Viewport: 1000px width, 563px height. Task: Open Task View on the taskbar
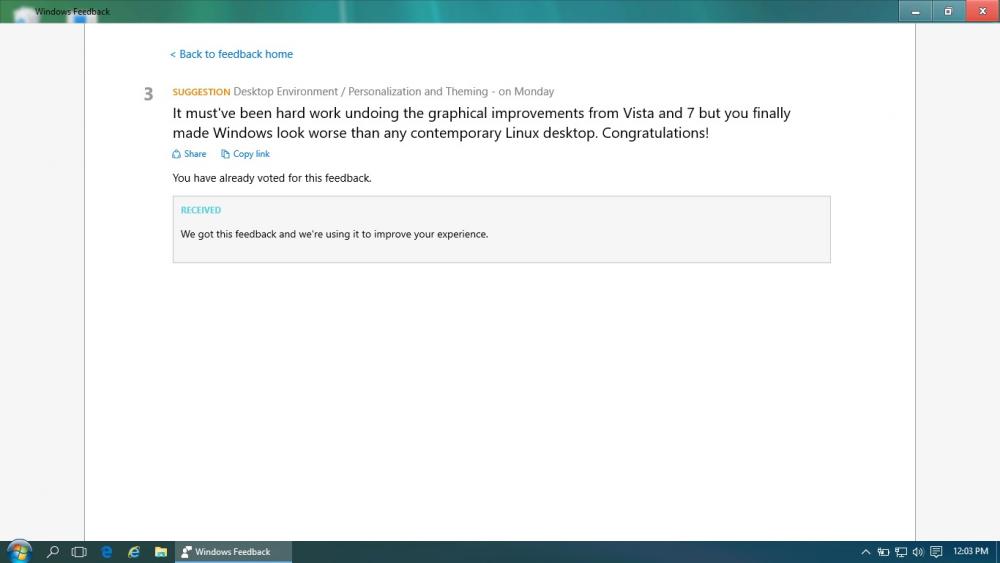tap(79, 552)
